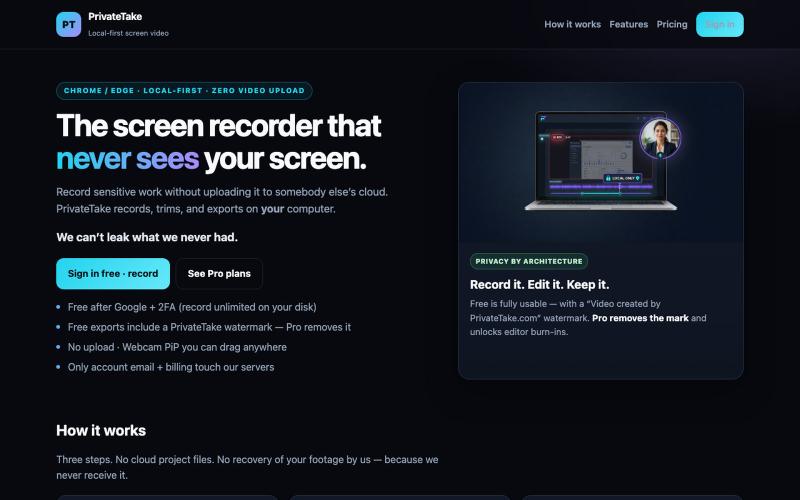Click the 'never sees' gradient headline text
Viewport: 800px width, 500px height.
128,159
